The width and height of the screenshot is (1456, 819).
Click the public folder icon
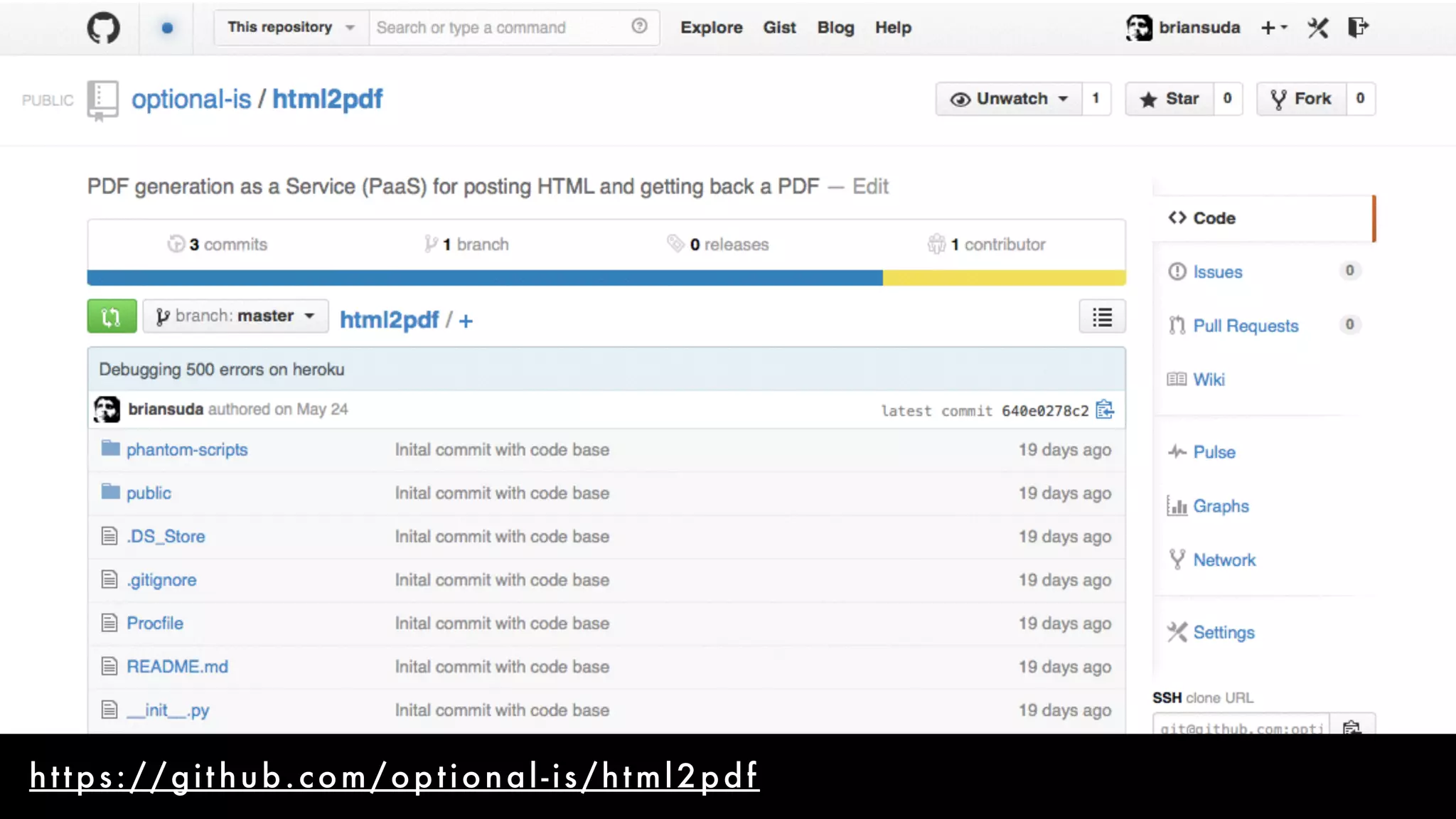pos(110,491)
